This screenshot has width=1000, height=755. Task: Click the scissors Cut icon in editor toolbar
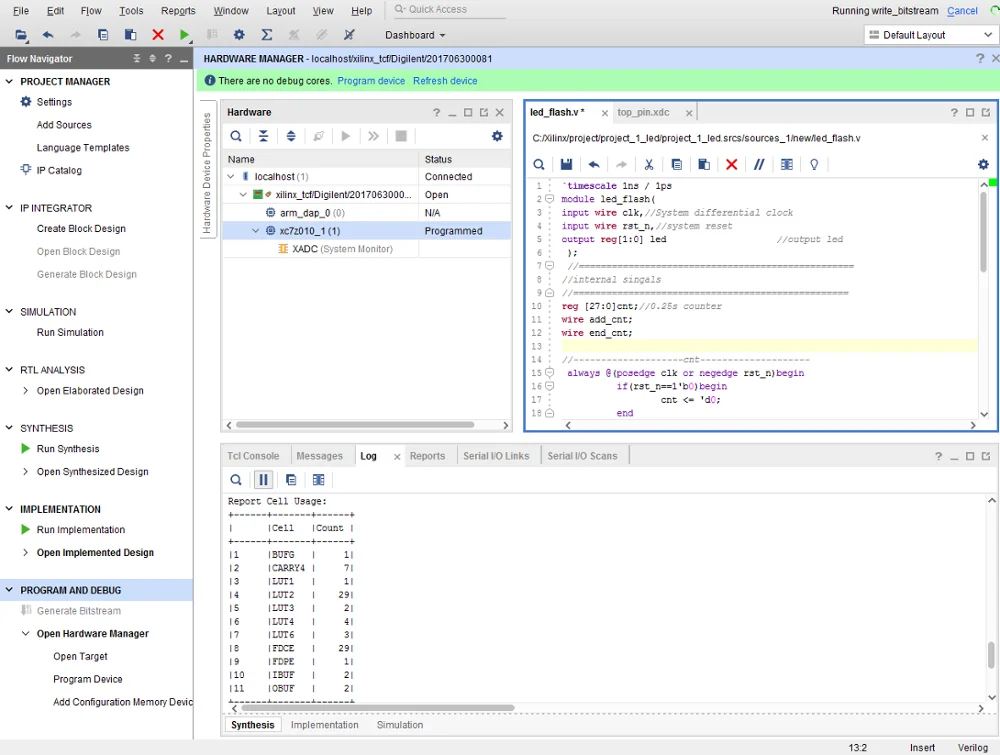(x=649, y=165)
